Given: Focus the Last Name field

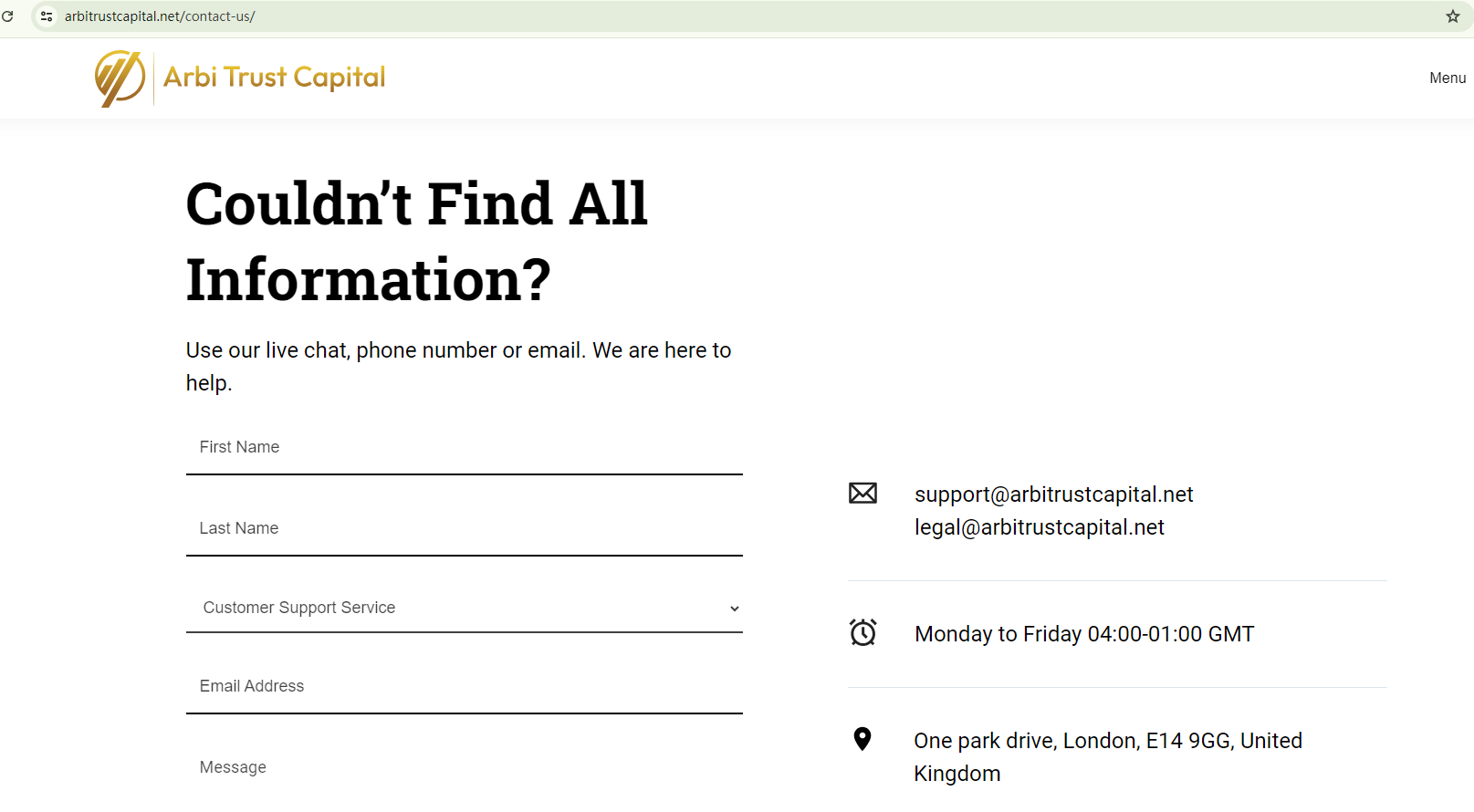Looking at the screenshot, I should tap(464, 529).
